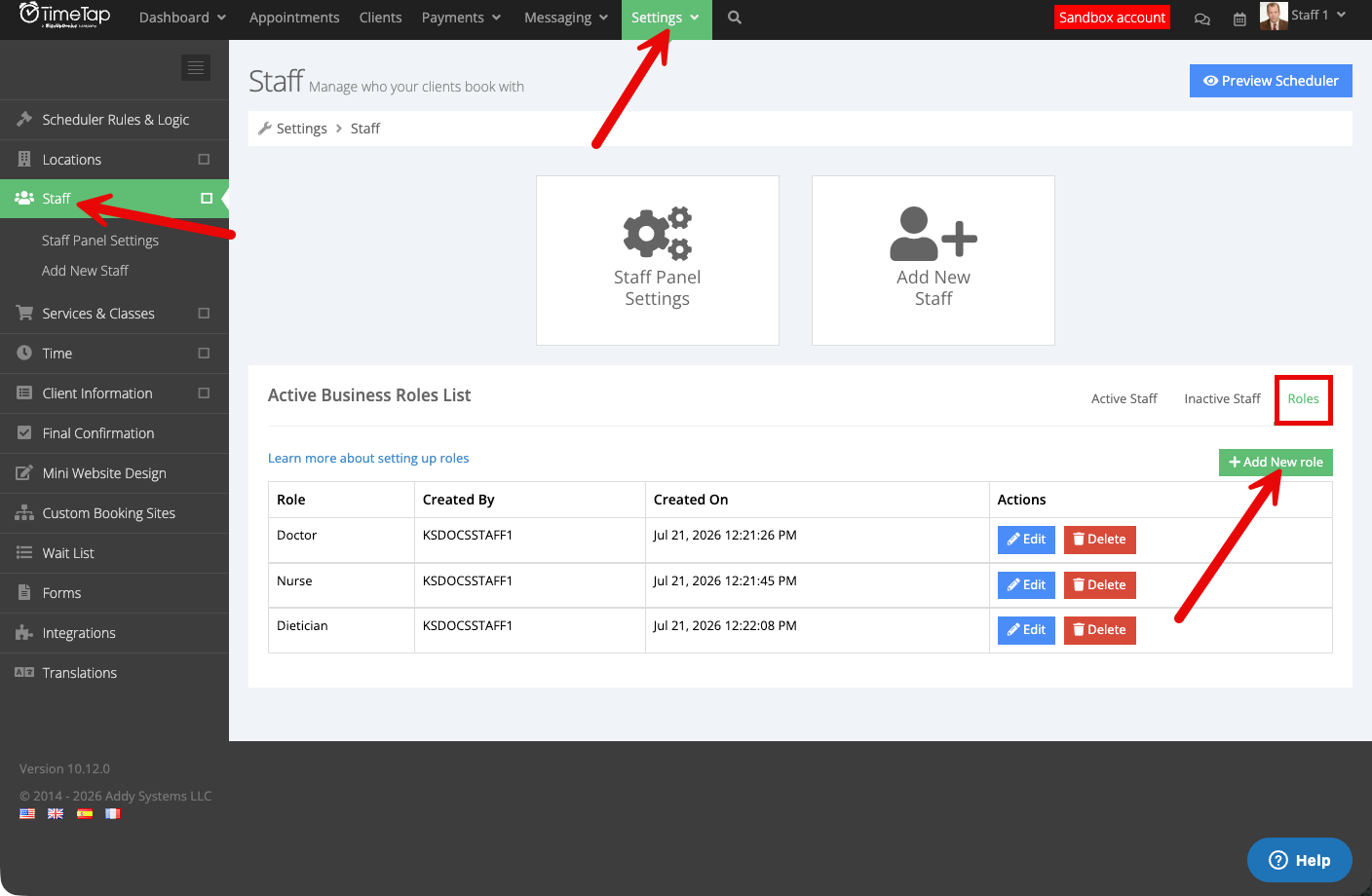Open the Dashboard dropdown menu
Viewport: 1372px width, 896px height.
pos(182,18)
